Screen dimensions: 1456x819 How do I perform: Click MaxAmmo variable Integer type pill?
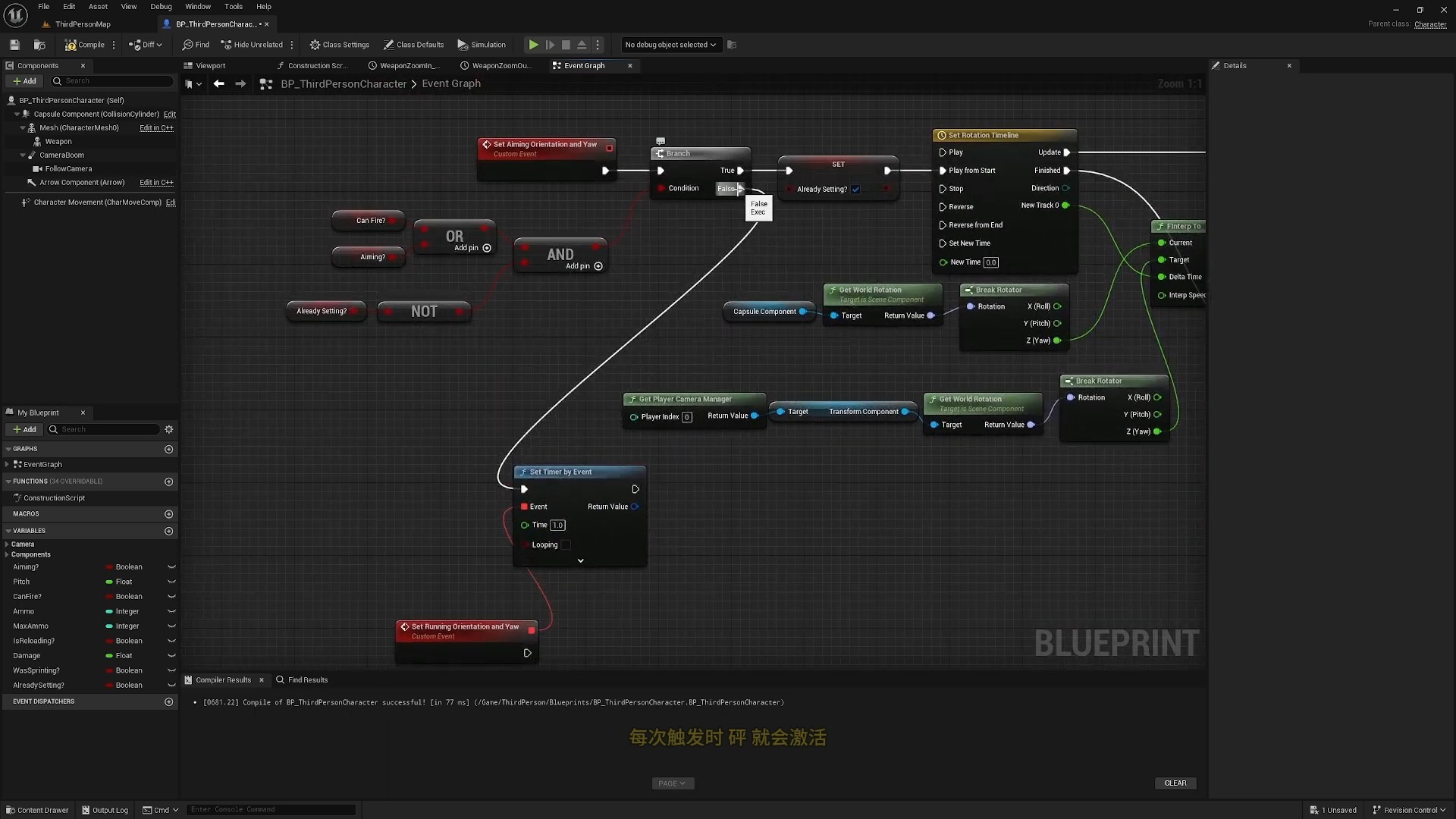122,626
